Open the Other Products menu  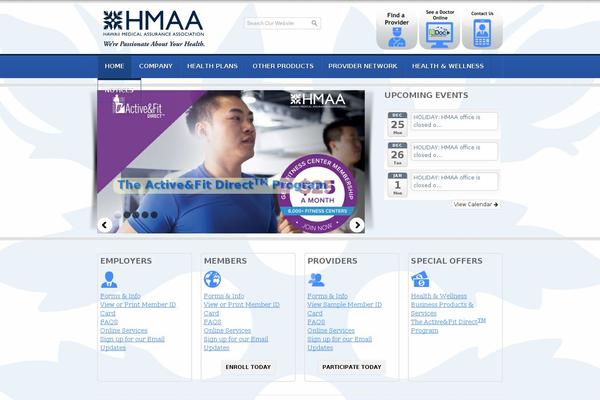coord(283,66)
